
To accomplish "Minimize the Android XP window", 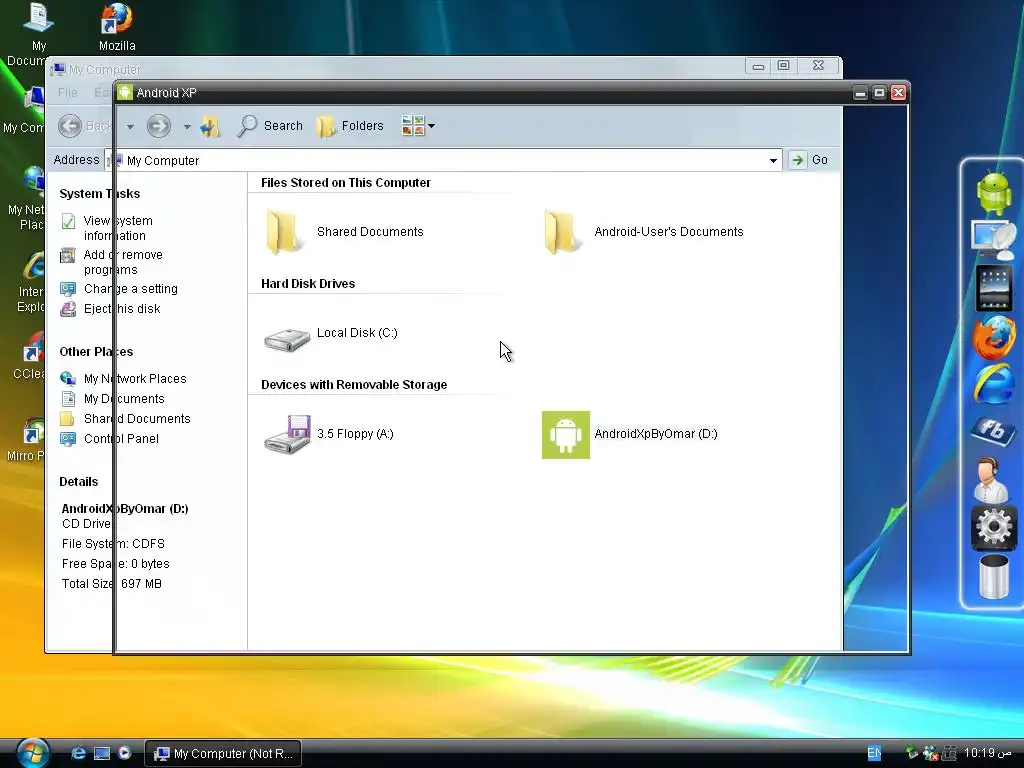I will point(861,93).
